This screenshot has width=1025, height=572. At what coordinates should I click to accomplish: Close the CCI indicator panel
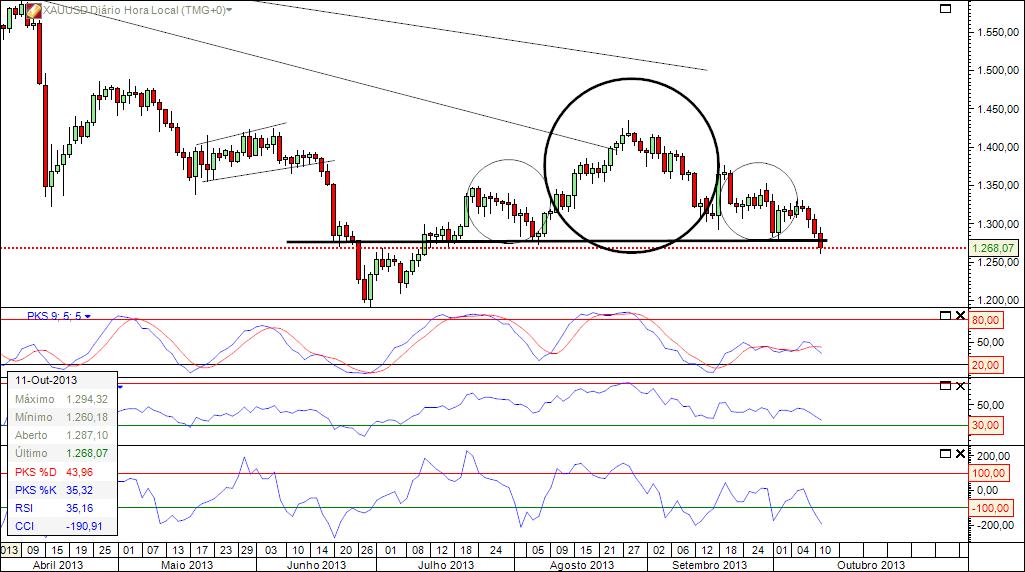960,454
